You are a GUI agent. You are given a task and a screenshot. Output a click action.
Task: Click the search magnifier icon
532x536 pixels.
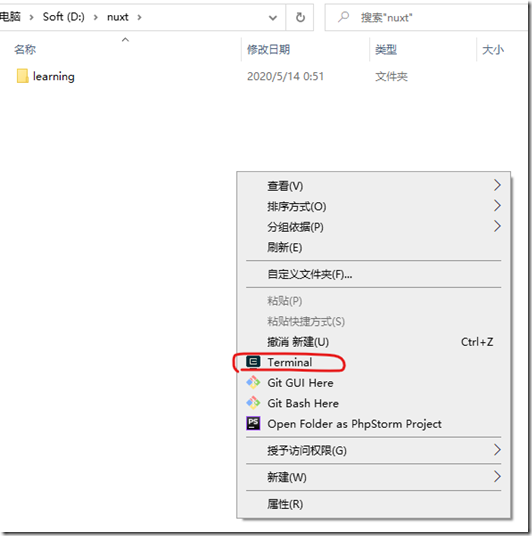pyautogui.click(x=343, y=17)
